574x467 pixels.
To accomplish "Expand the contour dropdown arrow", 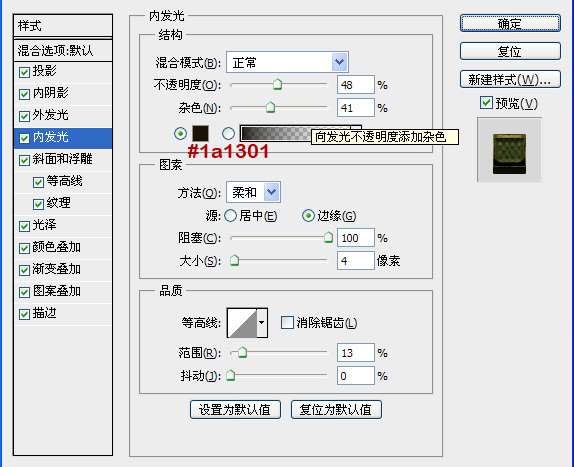I will pyautogui.click(x=262, y=322).
